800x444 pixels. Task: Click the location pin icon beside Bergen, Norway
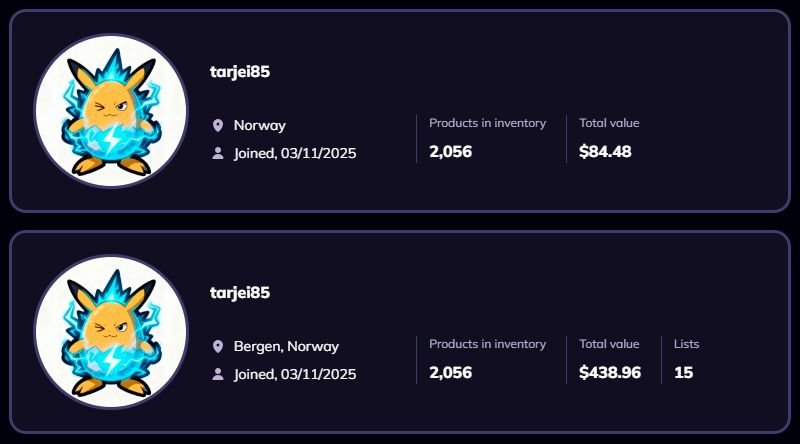pyautogui.click(x=218, y=347)
